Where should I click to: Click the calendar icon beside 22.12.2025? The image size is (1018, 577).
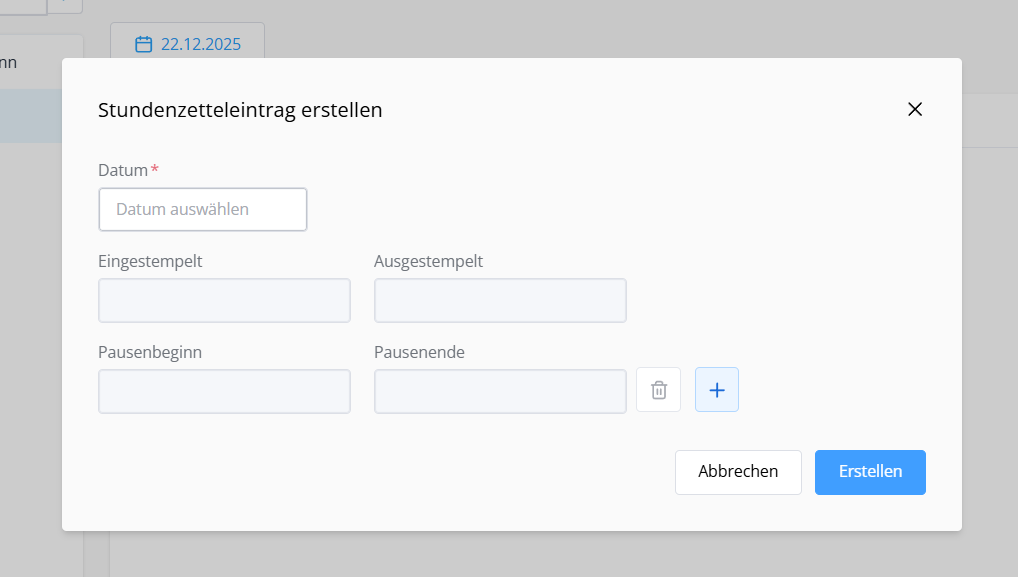144,44
